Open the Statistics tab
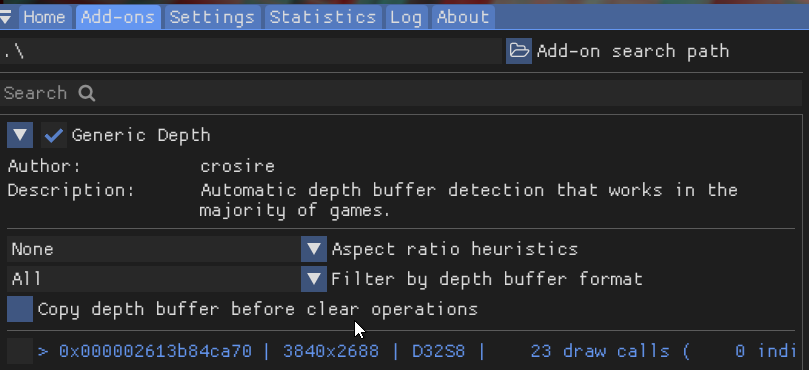 [323, 17]
